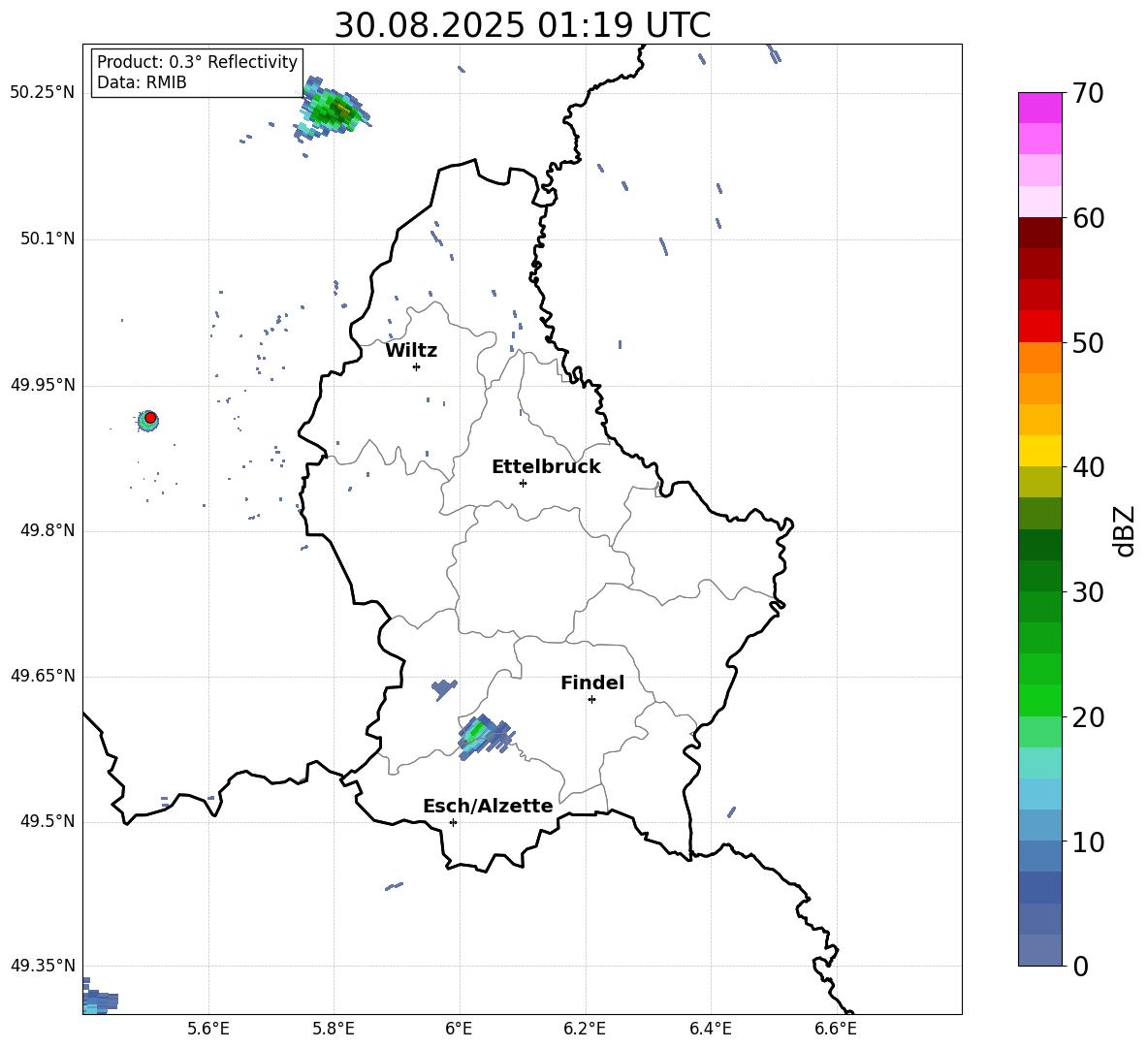Click the 6°E longitude label
The height and width of the screenshot is (1048, 1148).
click(x=459, y=1029)
